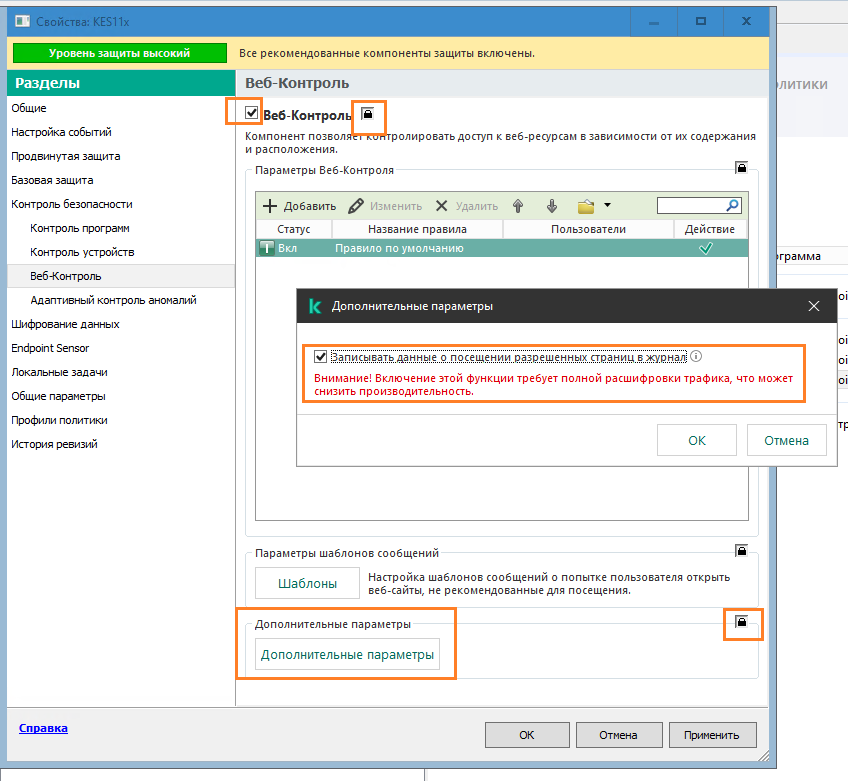
Task: Click the Уровень защиты высокий indicator
Action: (x=120, y=53)
